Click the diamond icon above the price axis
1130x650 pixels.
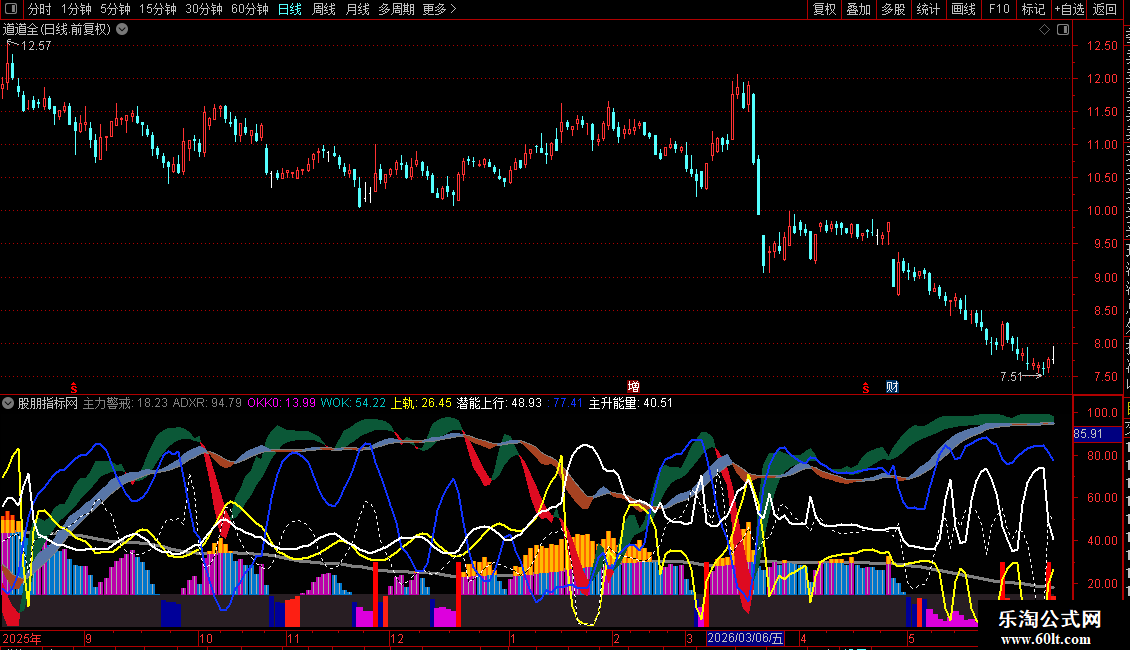pos(1044,29)
